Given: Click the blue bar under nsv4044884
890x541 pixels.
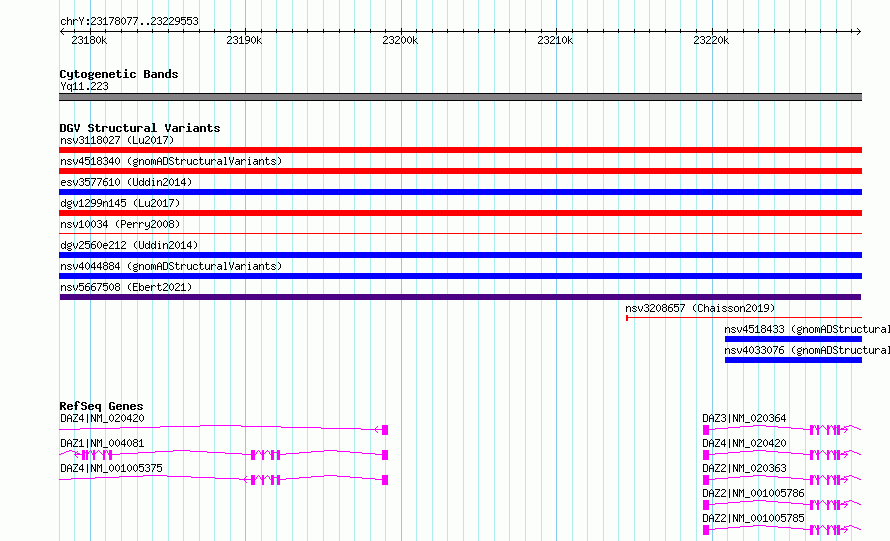Looking at the screenshot, I should (x=460, y=276).
